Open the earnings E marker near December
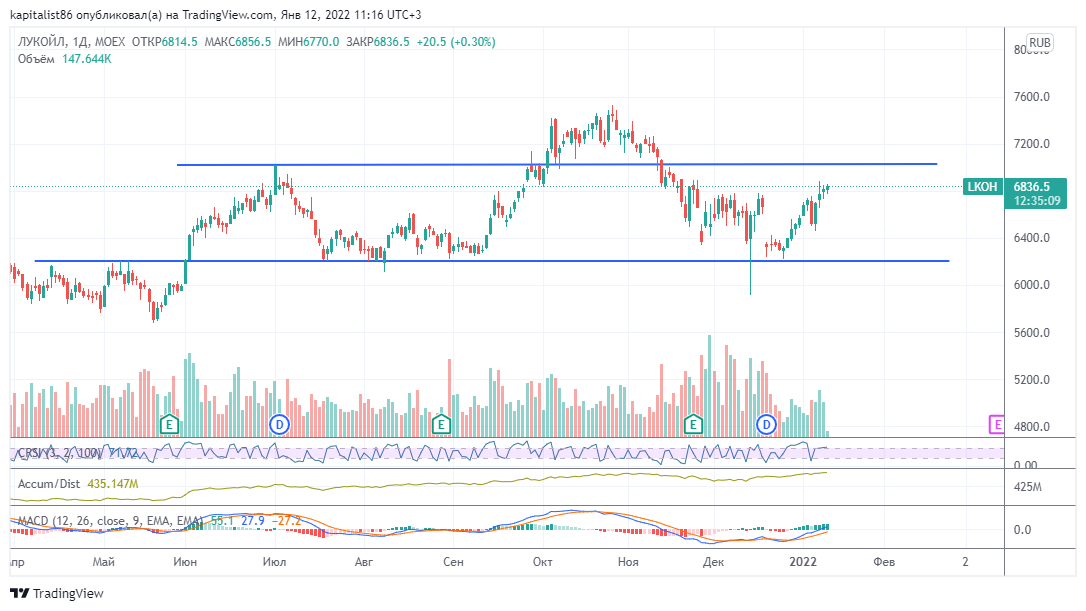This screenshot has width=1086, height=611. pyautogui.click(x=693, y=424)
